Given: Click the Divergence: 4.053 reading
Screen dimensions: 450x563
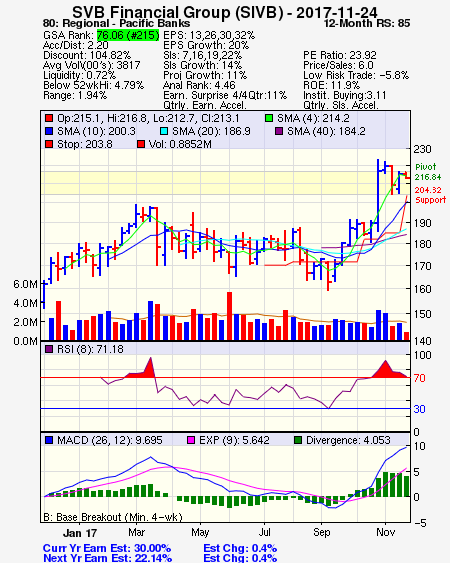Looking at the screenshot, I should pyautogui.click(x=348, y=440).
